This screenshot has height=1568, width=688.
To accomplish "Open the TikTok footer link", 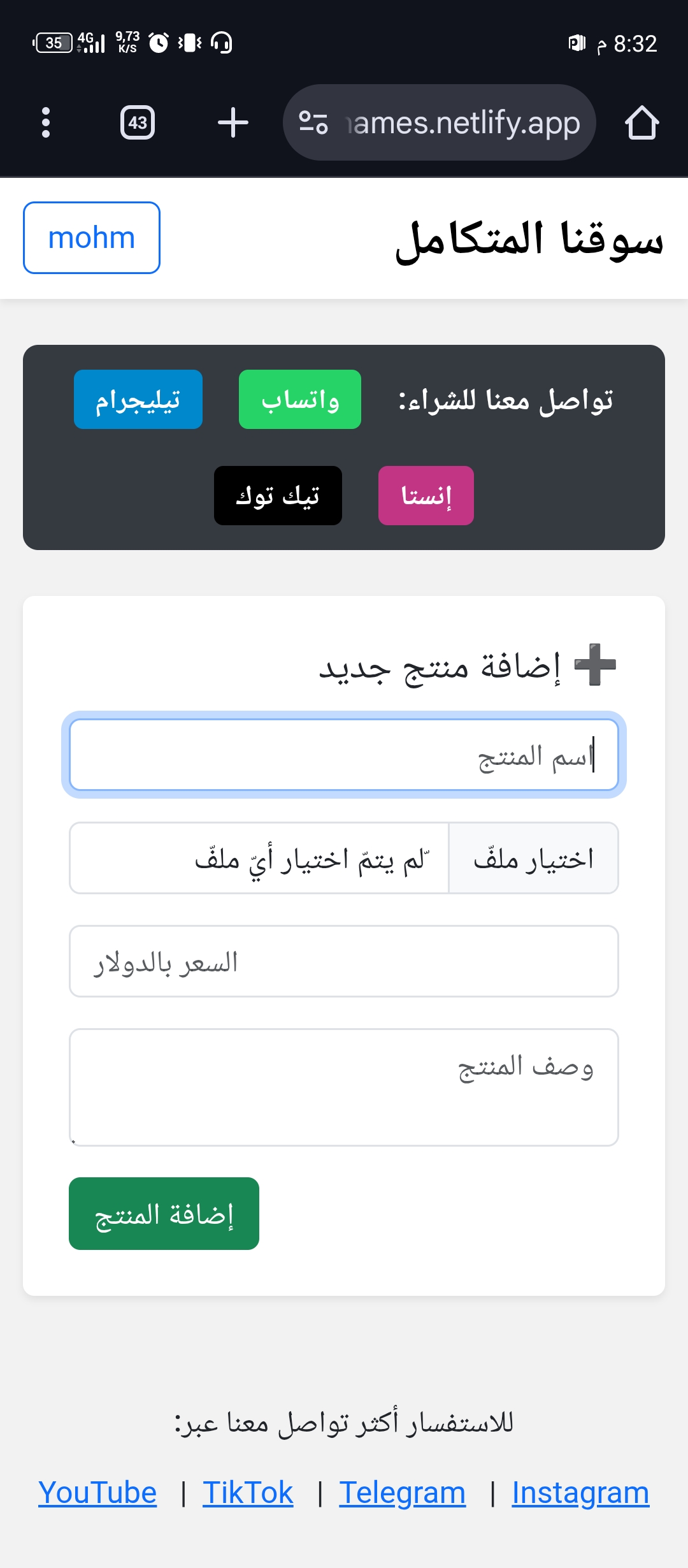I will pyautogui.click(x=248, y=1493).
